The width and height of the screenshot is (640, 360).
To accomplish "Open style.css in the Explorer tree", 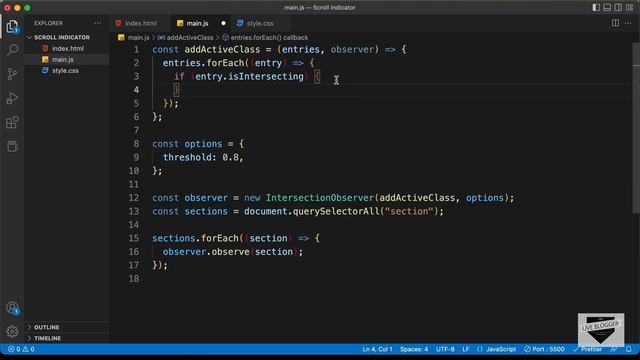I will (65, 71).
